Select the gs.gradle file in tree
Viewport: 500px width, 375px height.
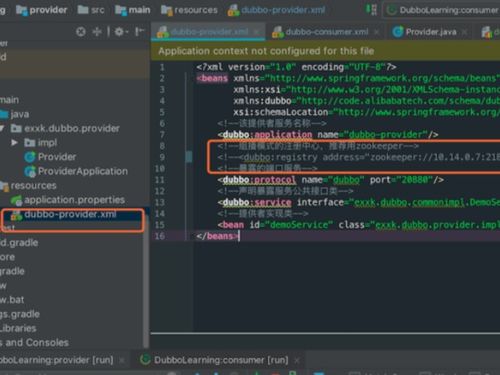coord(20,314)
